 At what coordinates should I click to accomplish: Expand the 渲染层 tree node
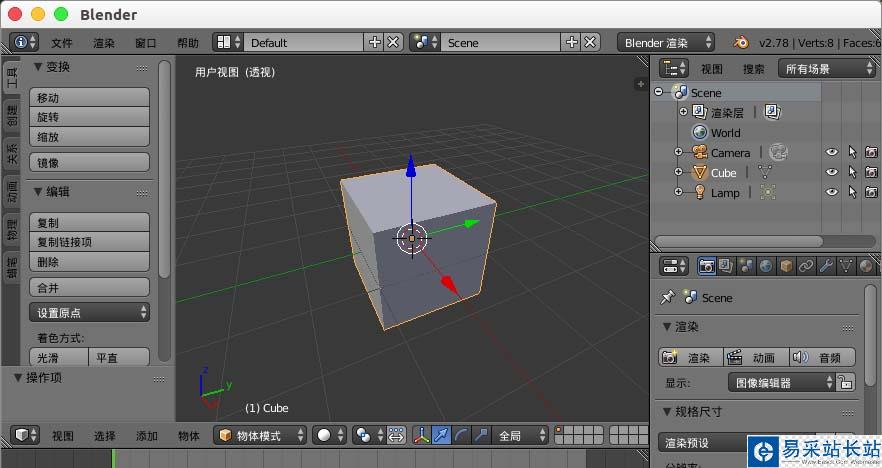click(x=683, y=111)
